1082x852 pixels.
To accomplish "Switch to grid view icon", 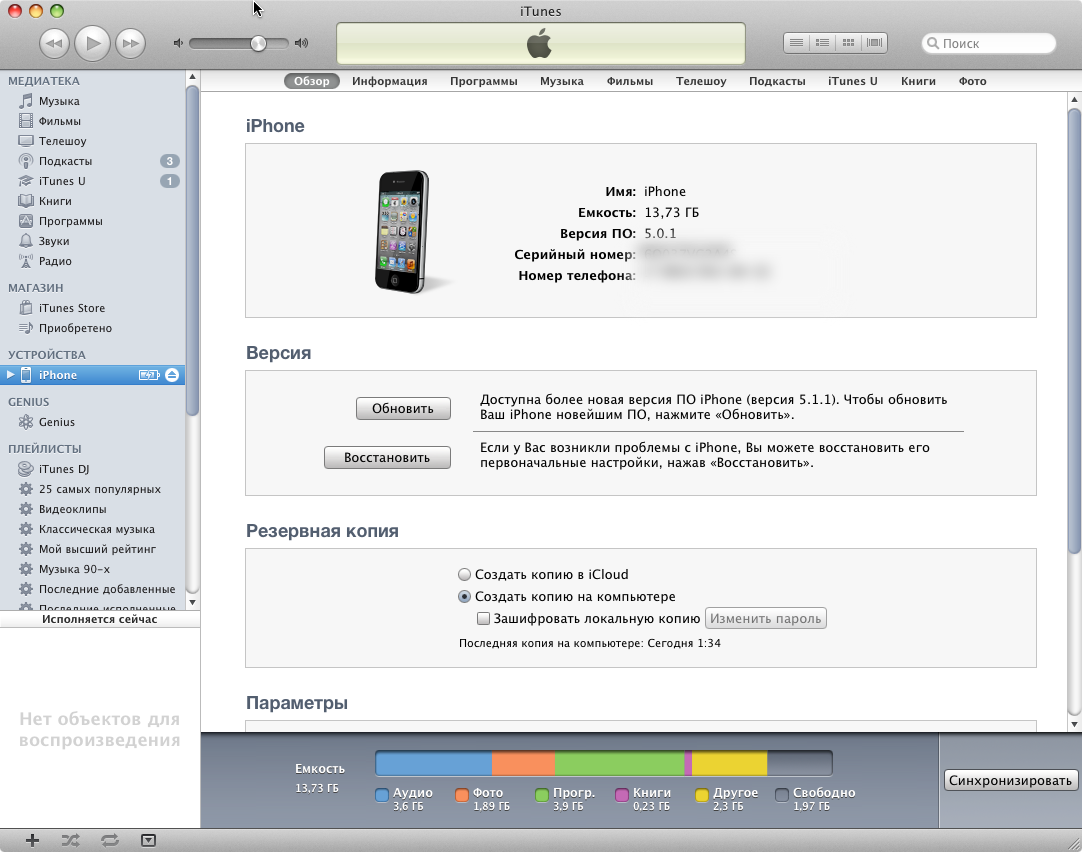I will point(848,43).
